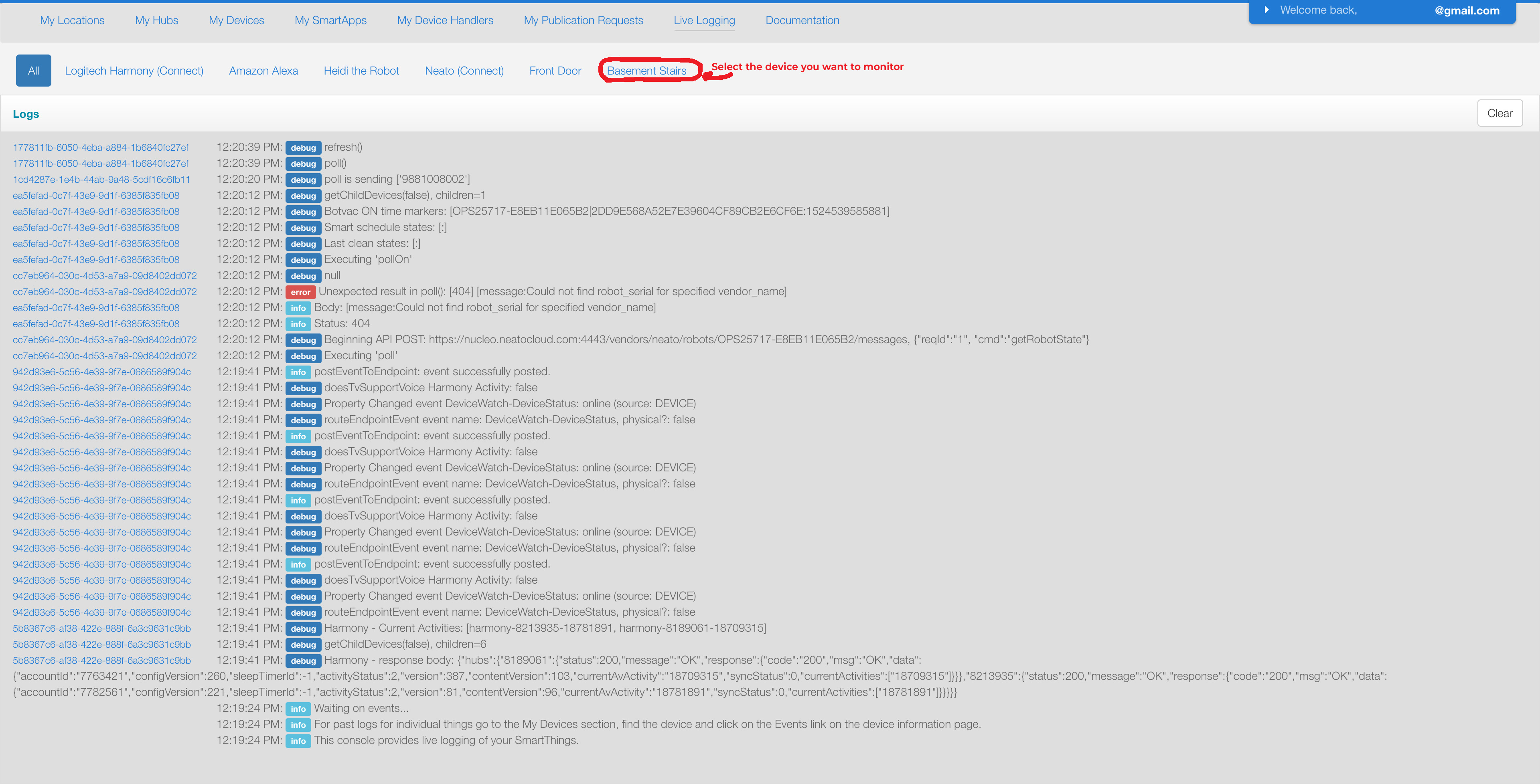The width and height of the screenshot is (1540, 784).
Task: Open device ID 1cd4287e link
Action: point(101,179)
